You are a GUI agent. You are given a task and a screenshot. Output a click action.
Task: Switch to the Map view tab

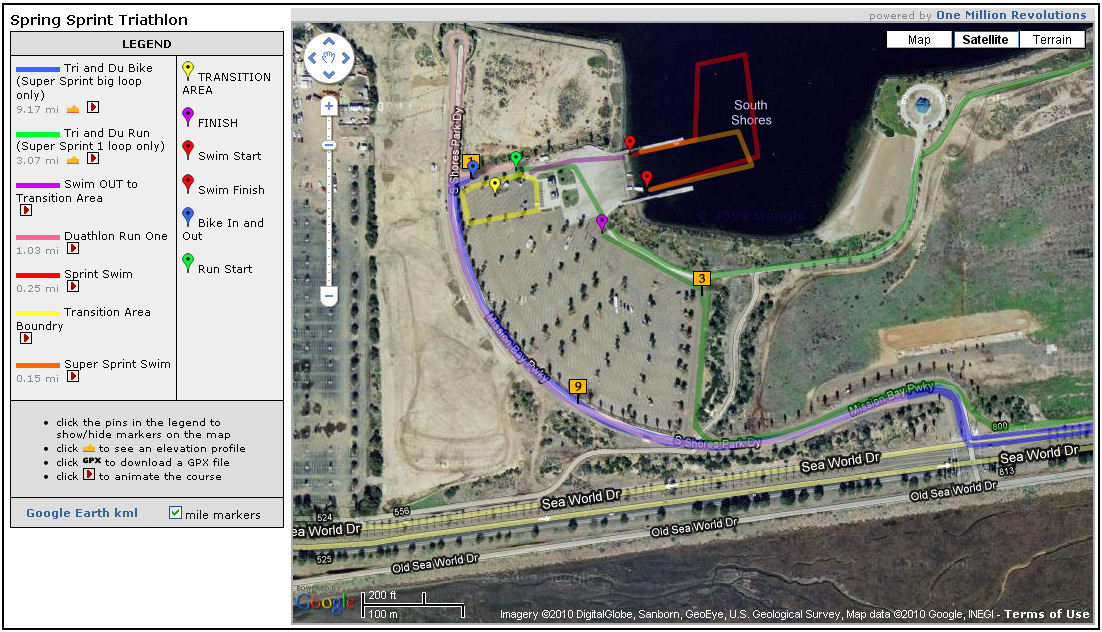point(919,40)
